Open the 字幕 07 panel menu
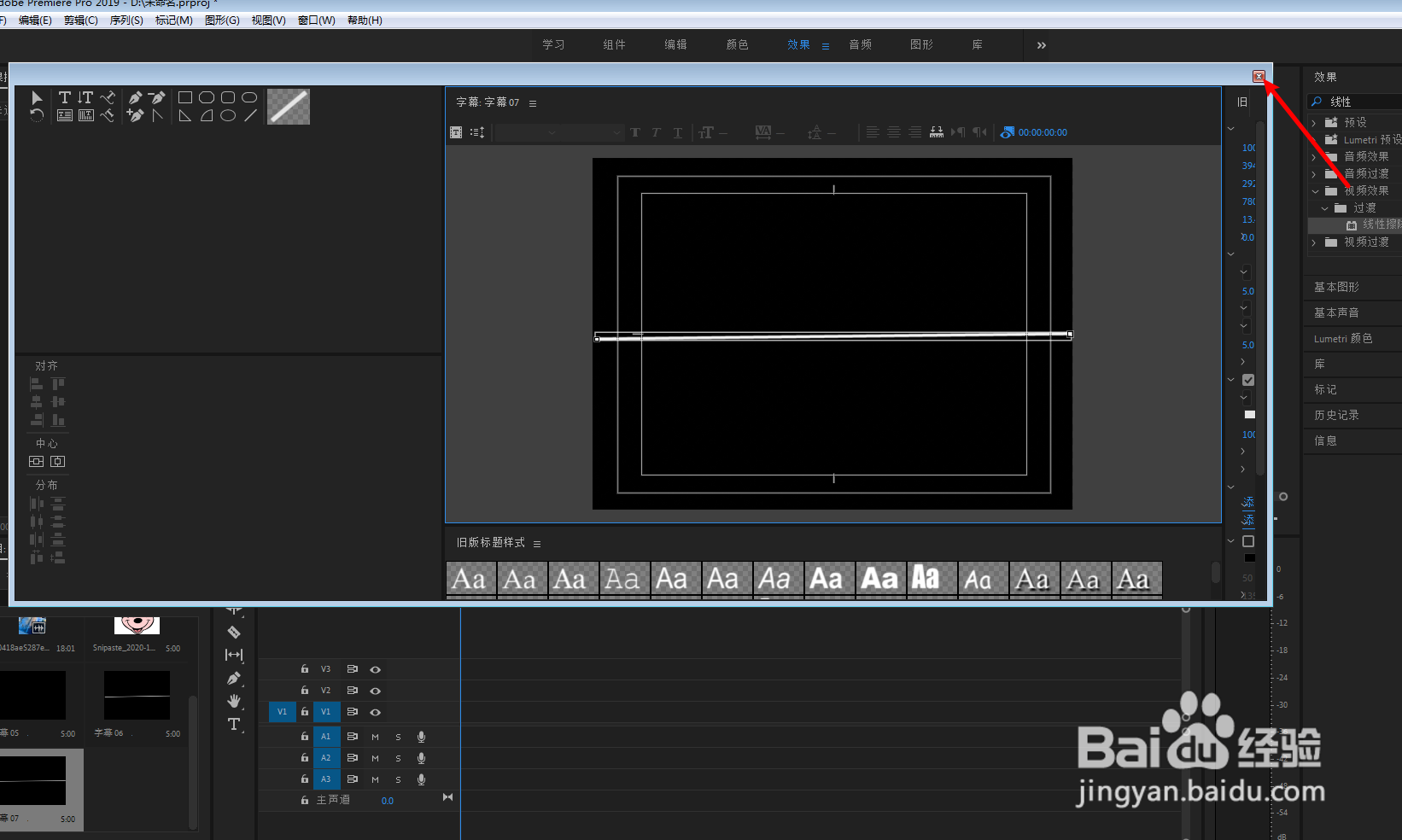The width and height of the screenshot is (1402, 840). click(533, 103)
